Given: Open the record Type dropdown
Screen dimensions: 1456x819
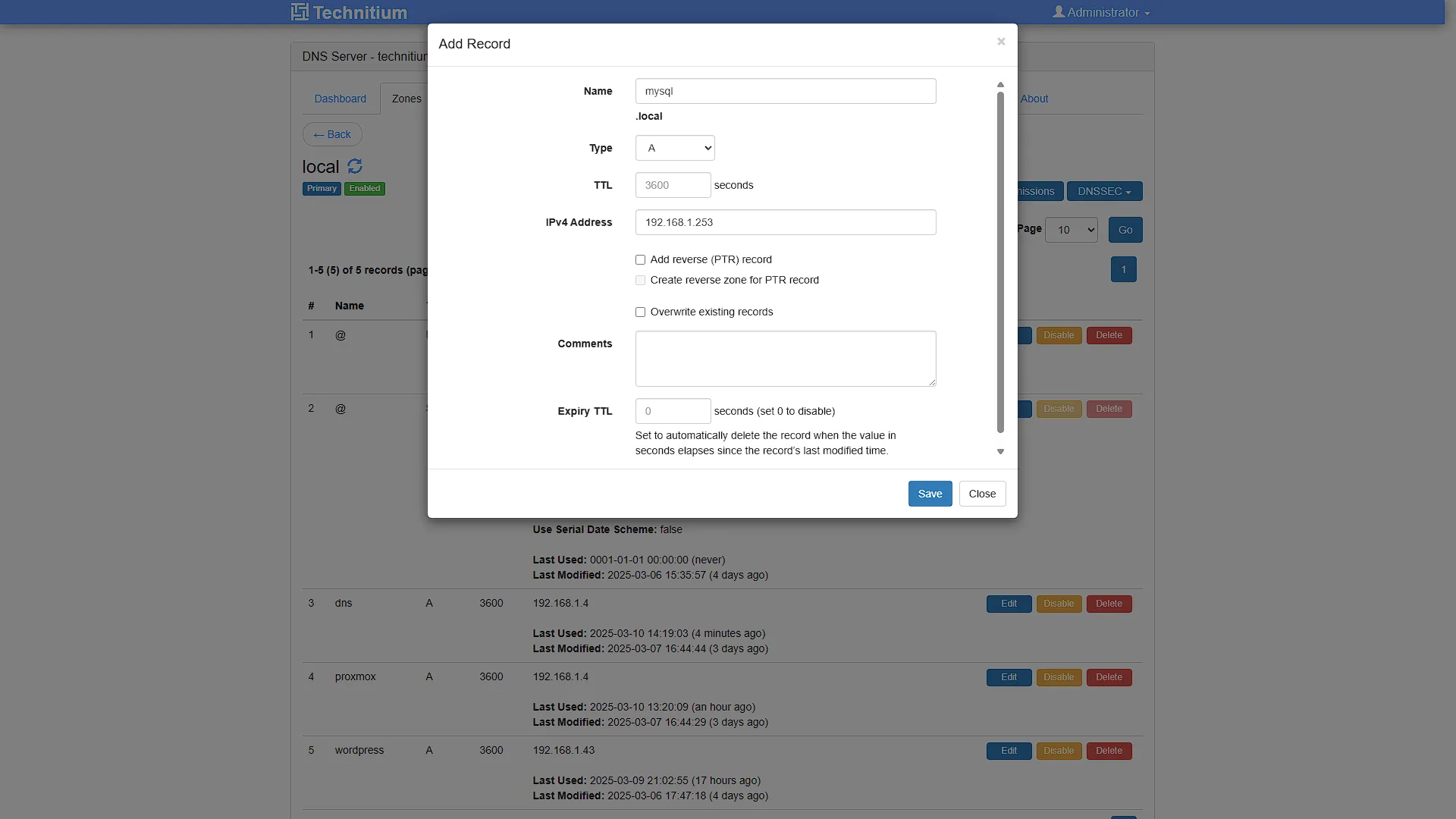Looking at the screenshot, I should tap(675, 148).
